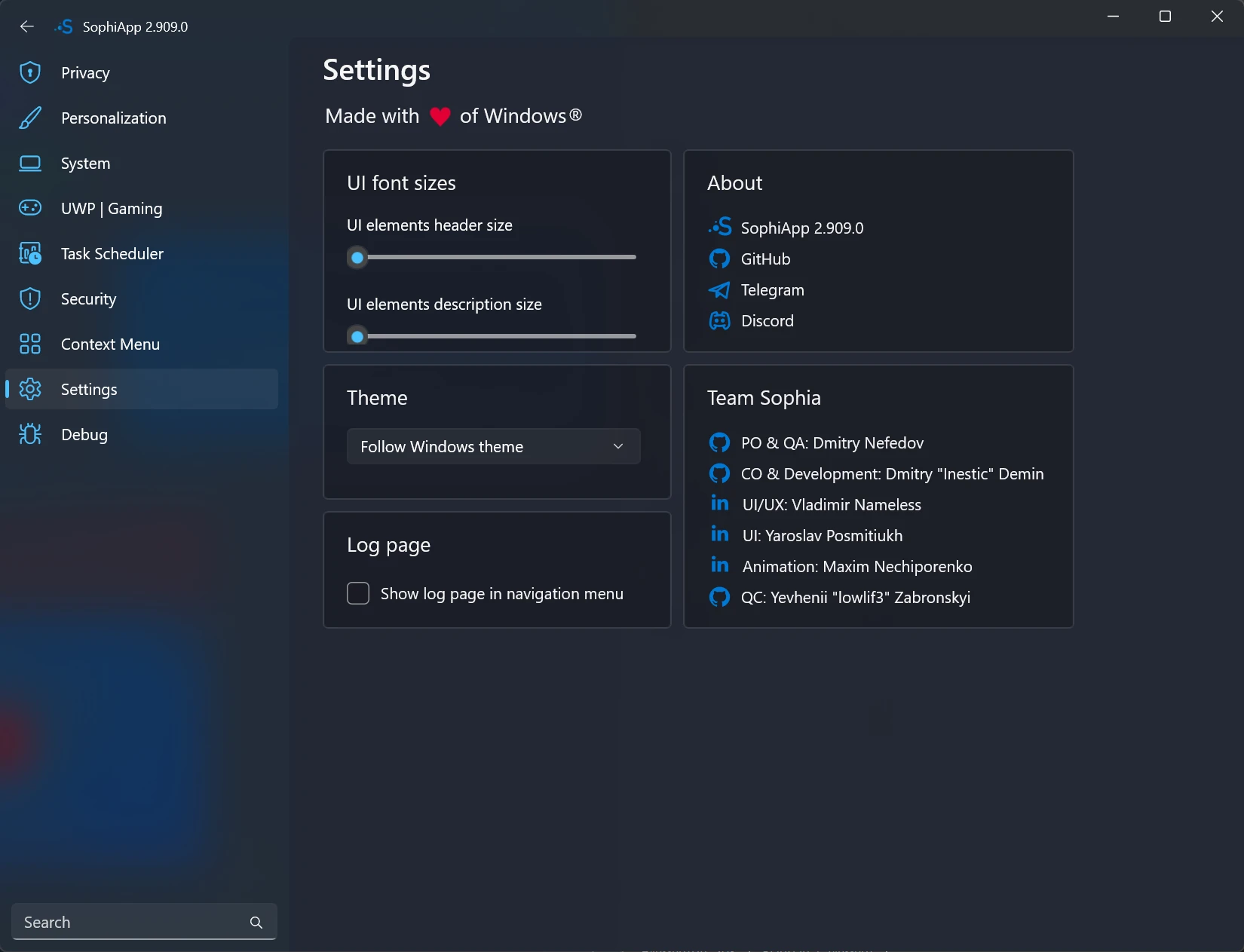1244x952 pixels.
Task: Open the Discord link
Action: pos(767,320)
